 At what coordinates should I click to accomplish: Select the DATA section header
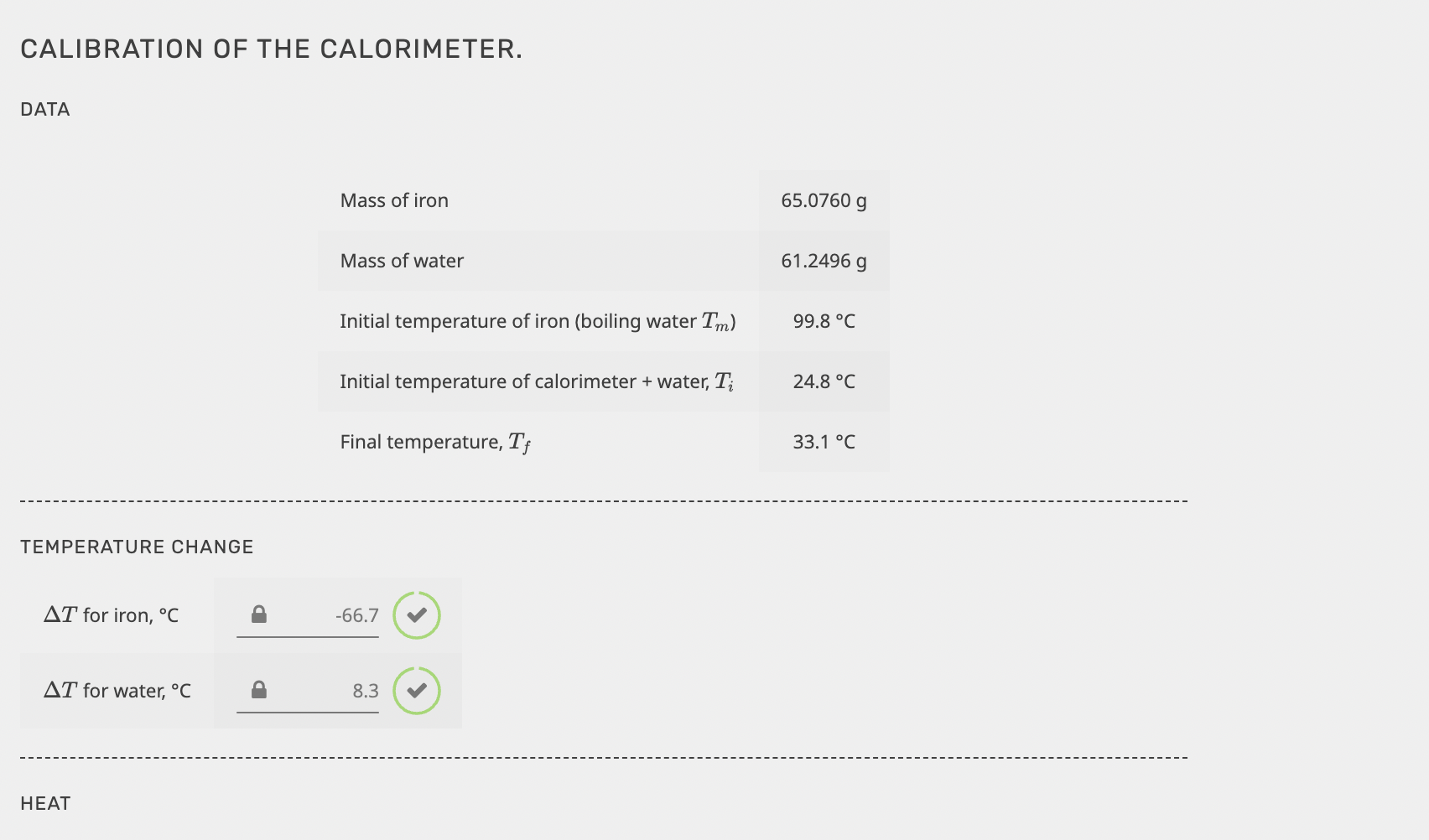(45, 108)
